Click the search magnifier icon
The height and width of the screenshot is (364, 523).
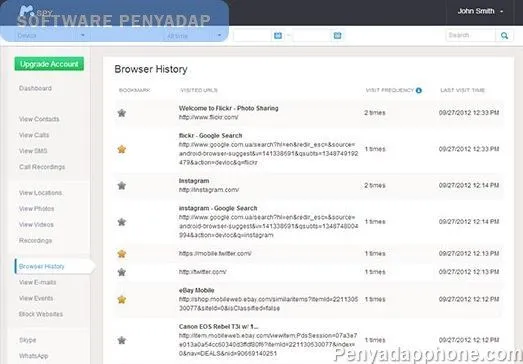pyautogui.click(x=504, y=35)
